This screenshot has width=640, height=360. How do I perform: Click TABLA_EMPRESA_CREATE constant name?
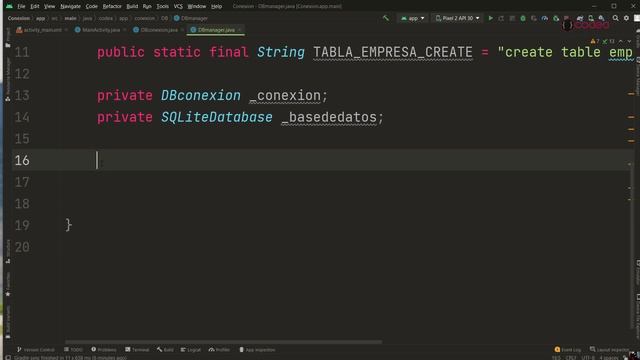coord(393,53)
